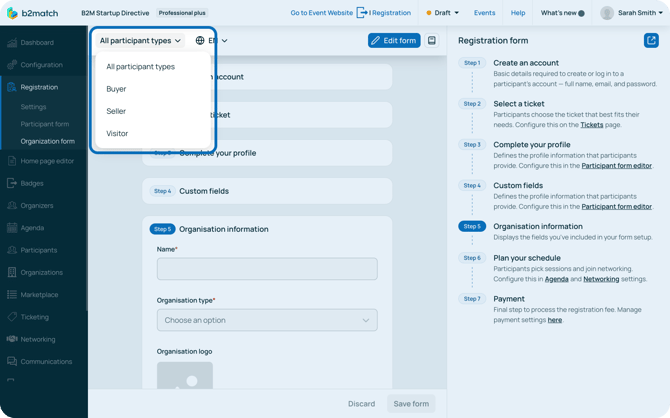Open registration form in external window icon
Viewport: 670px width, 418px height.
point(651,40)
